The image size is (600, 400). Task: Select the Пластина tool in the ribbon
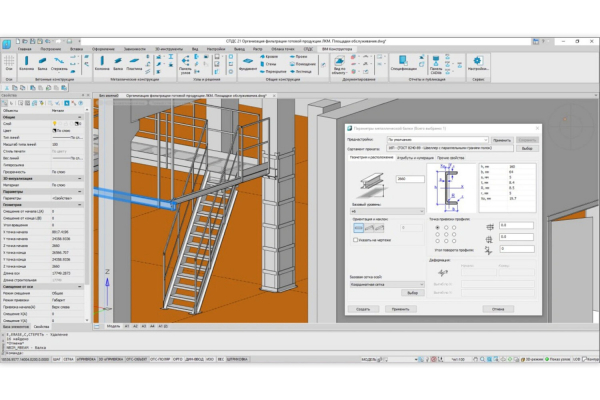pos(134,63)
